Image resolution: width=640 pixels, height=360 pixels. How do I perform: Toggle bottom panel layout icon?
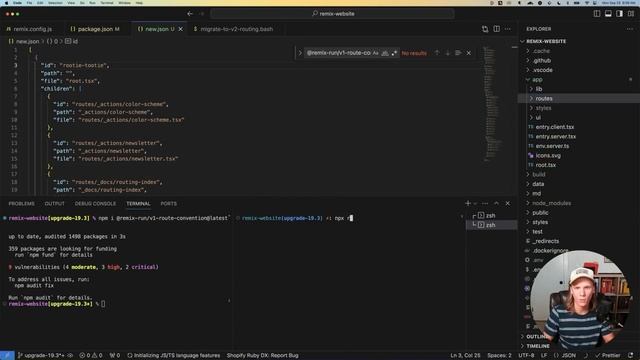608,13
